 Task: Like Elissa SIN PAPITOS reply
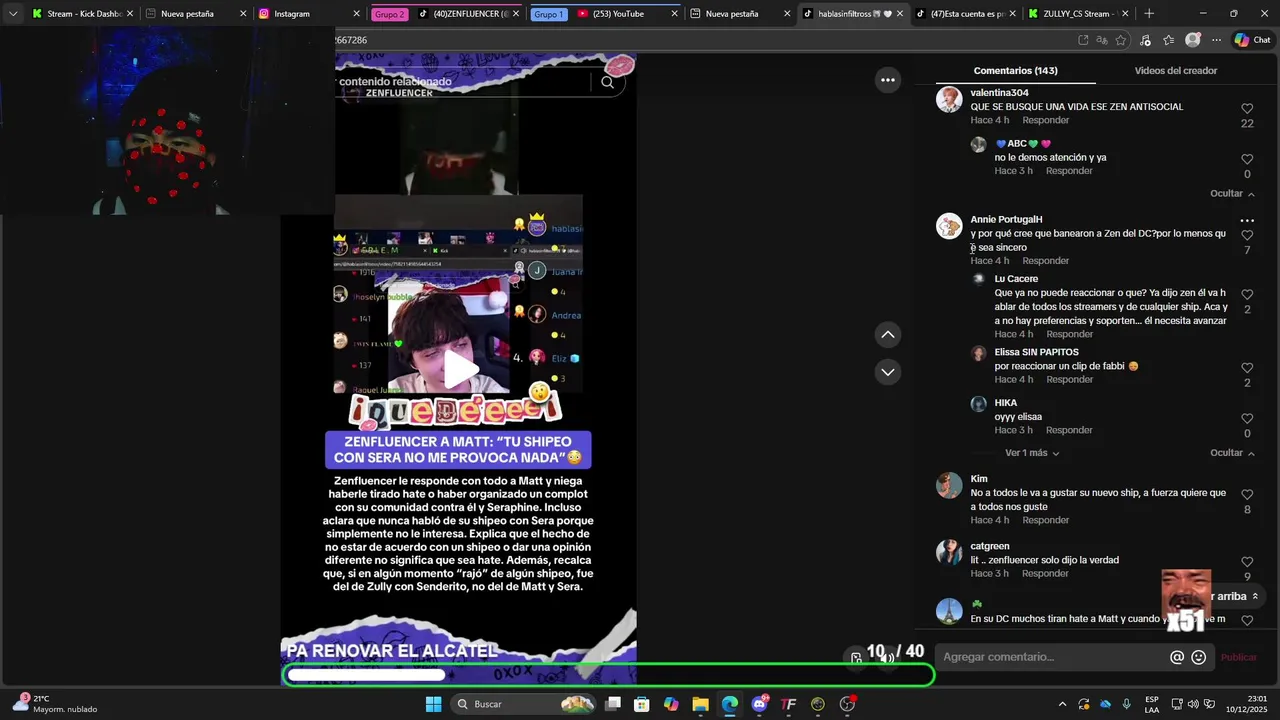point(1247,368)
